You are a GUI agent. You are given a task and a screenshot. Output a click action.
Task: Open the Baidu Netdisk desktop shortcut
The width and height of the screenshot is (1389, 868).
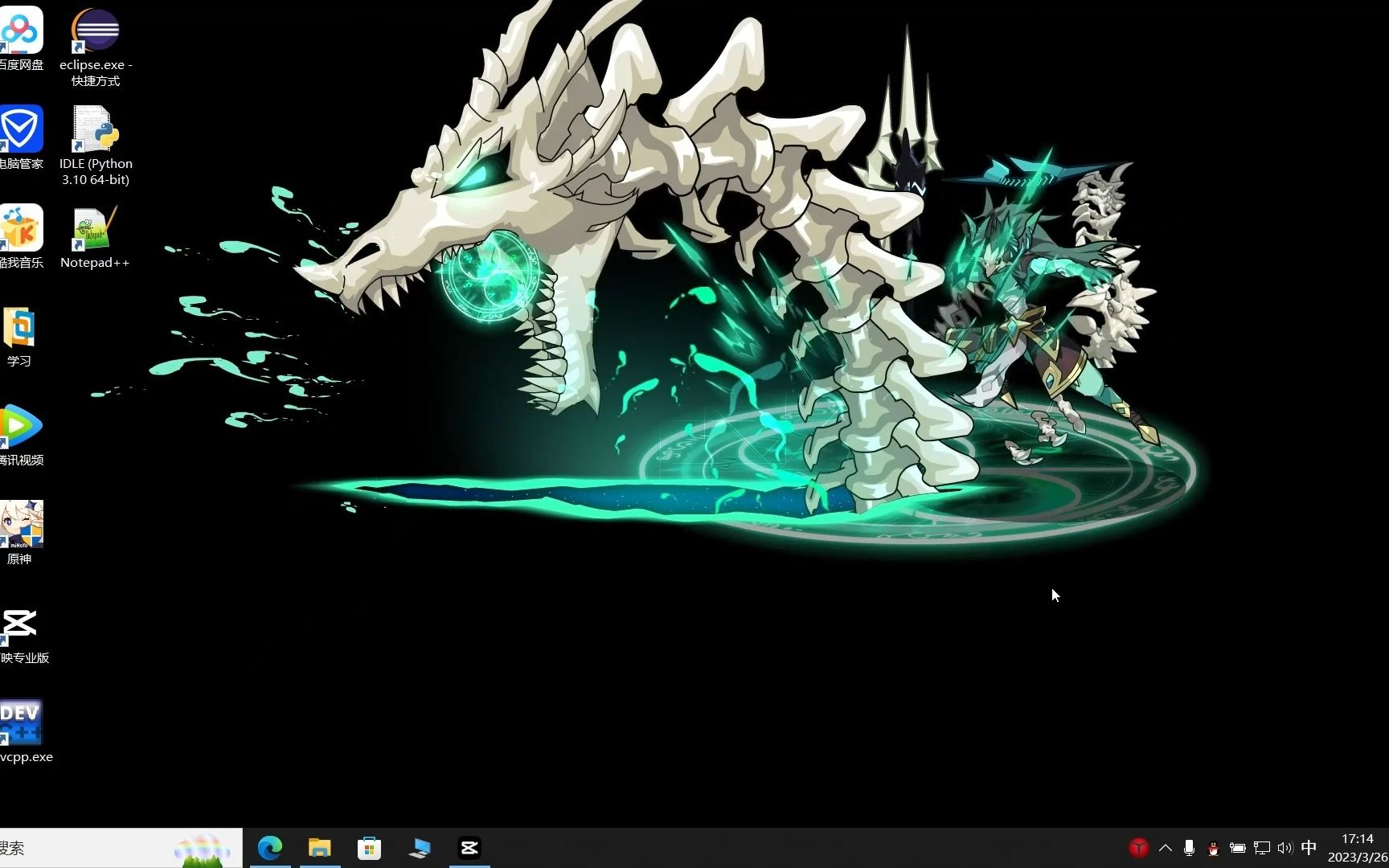(x=20, y=39)
